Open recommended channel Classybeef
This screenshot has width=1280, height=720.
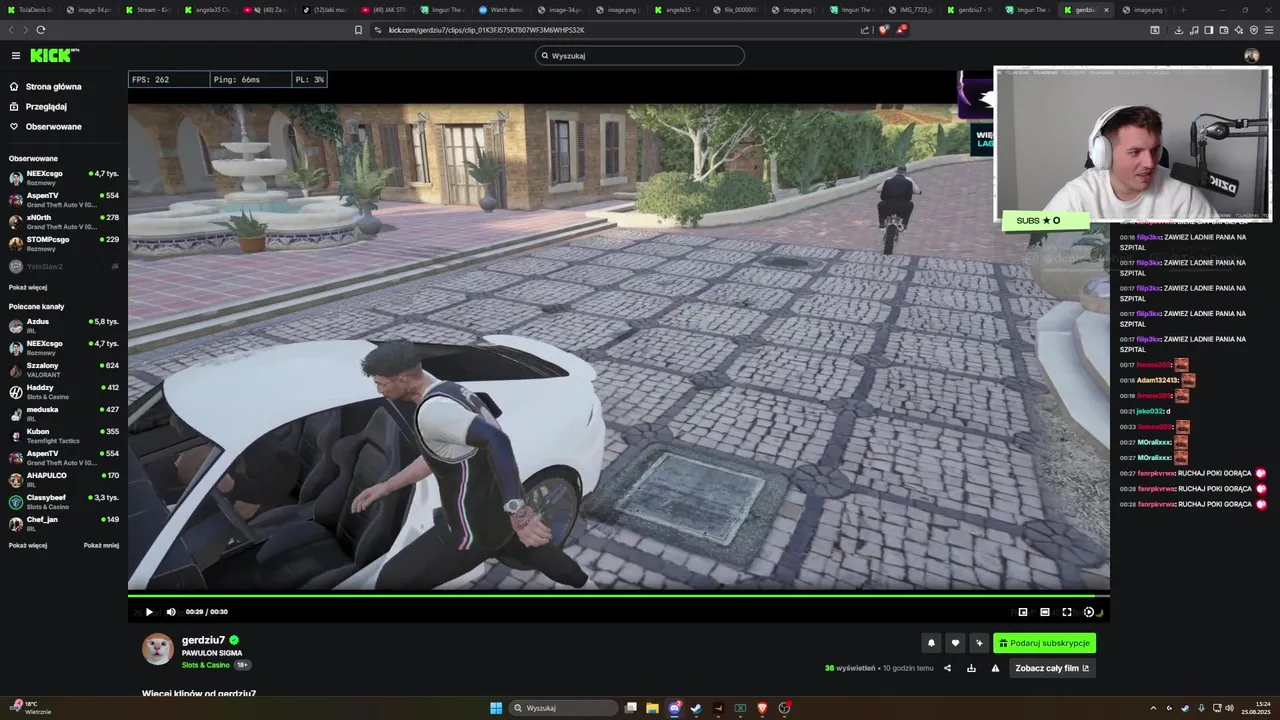(x=64, y=502)
